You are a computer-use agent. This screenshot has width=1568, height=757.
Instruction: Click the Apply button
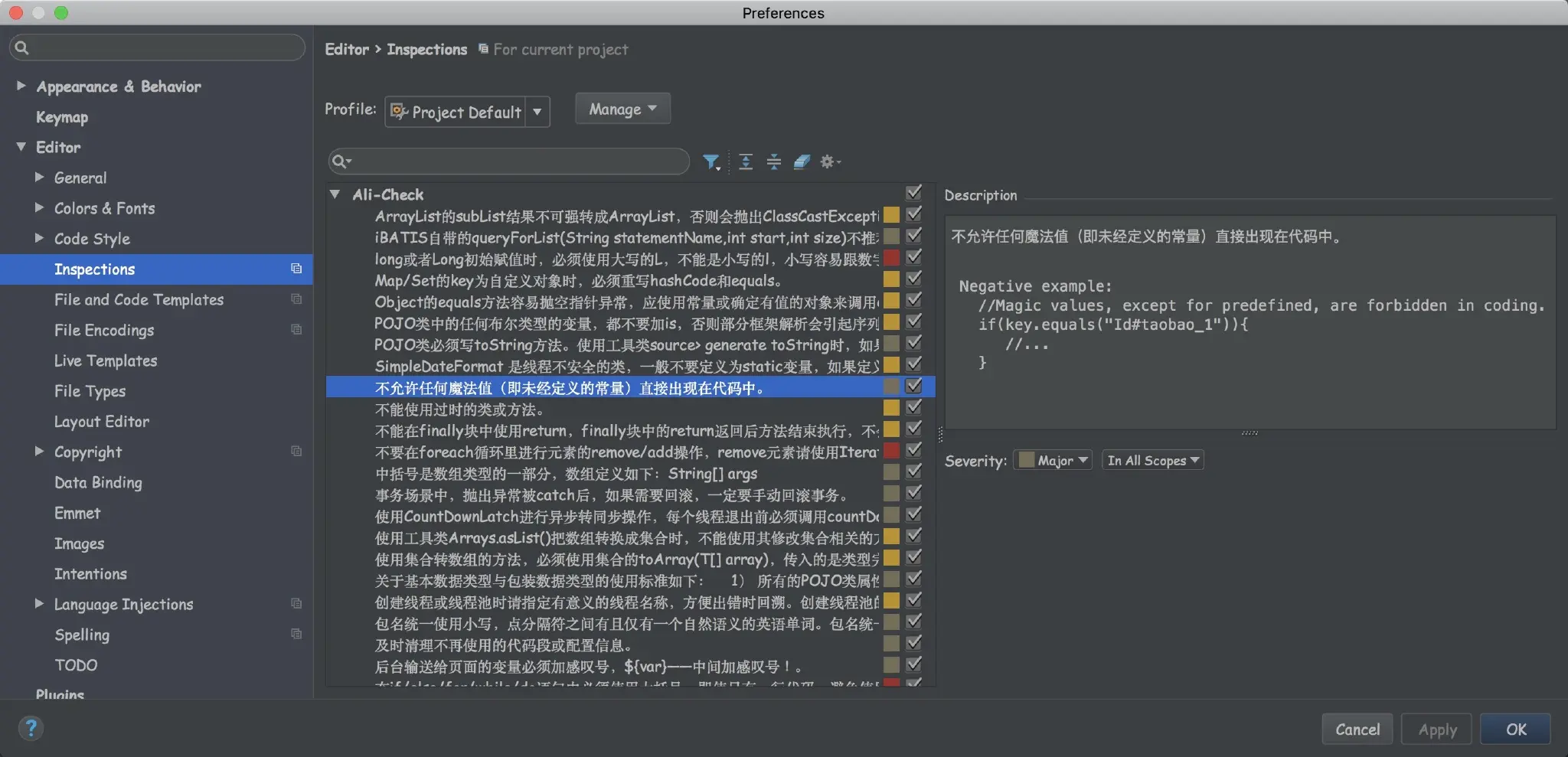[x=1437, y=729]
